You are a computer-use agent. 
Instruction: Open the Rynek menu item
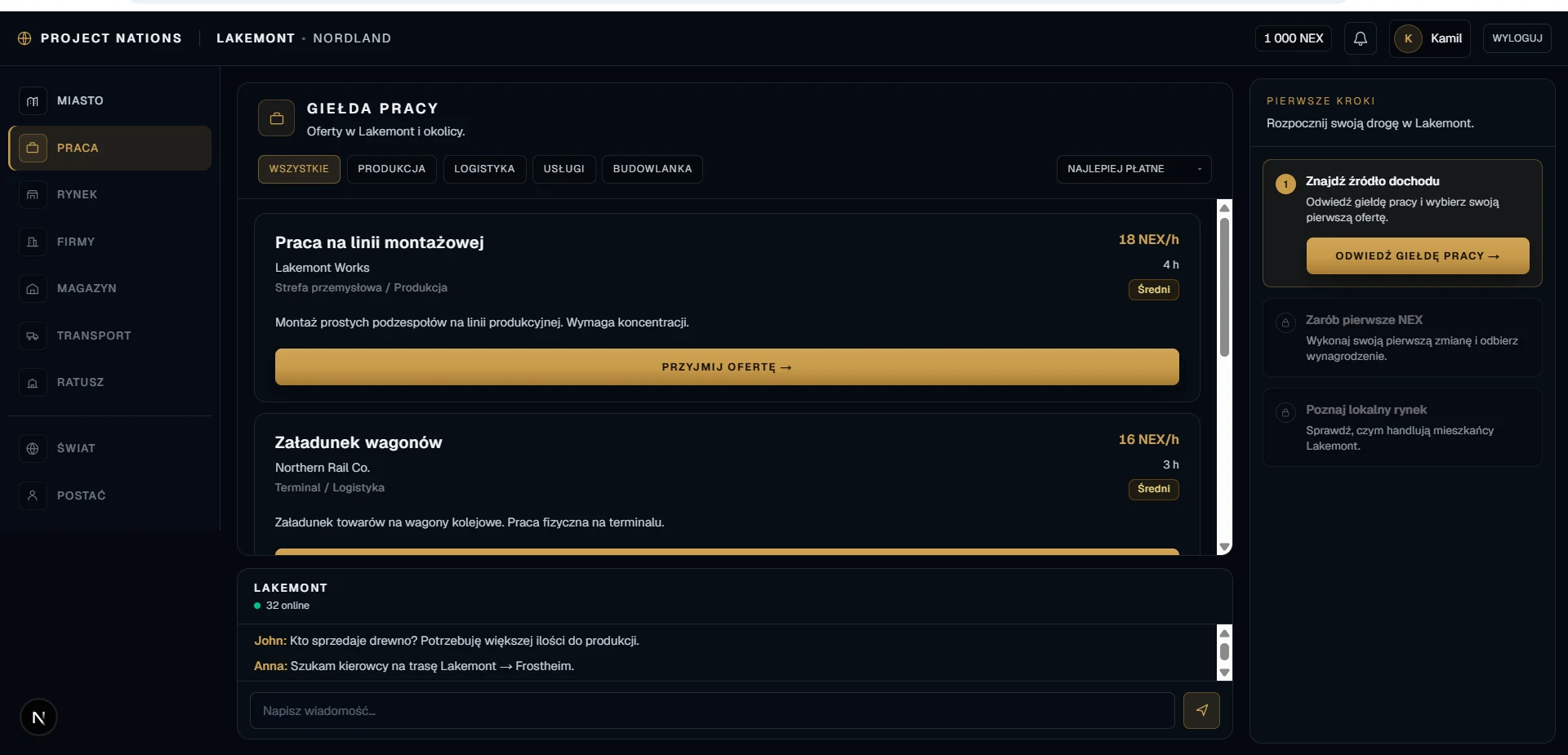(x=109, y=195)
